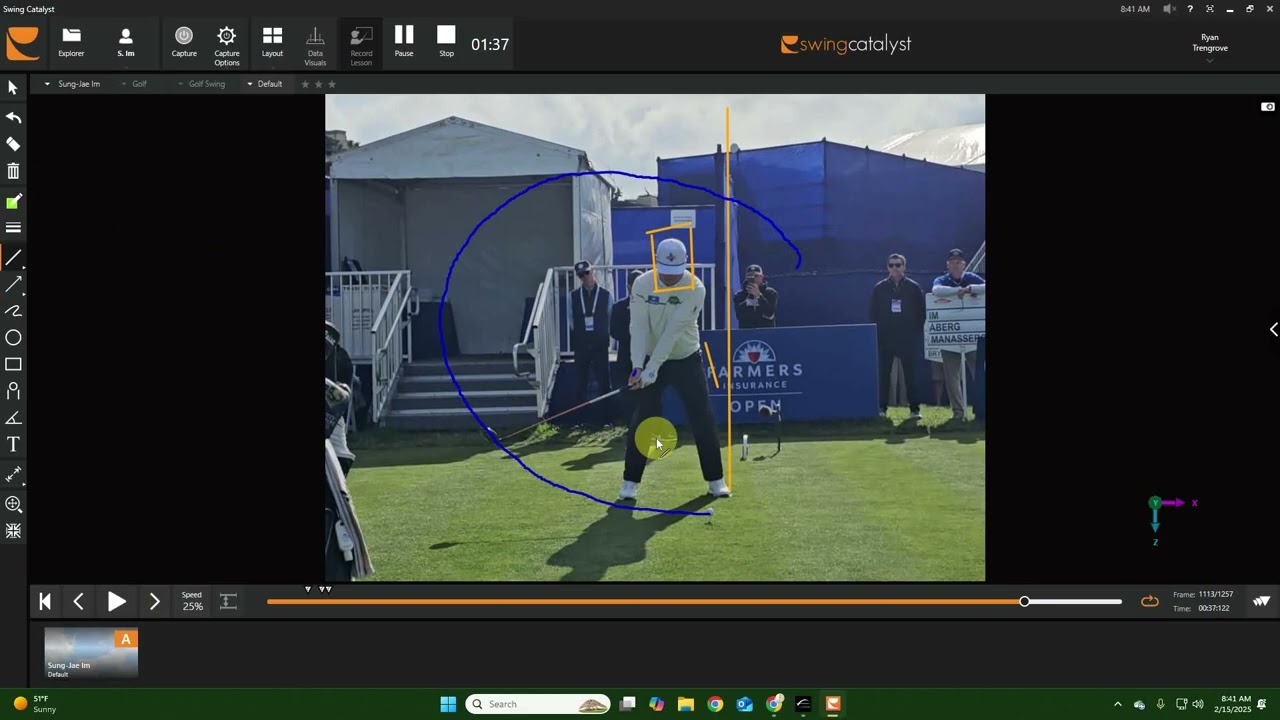Expand the right side panel arrow

(1273, 330)
